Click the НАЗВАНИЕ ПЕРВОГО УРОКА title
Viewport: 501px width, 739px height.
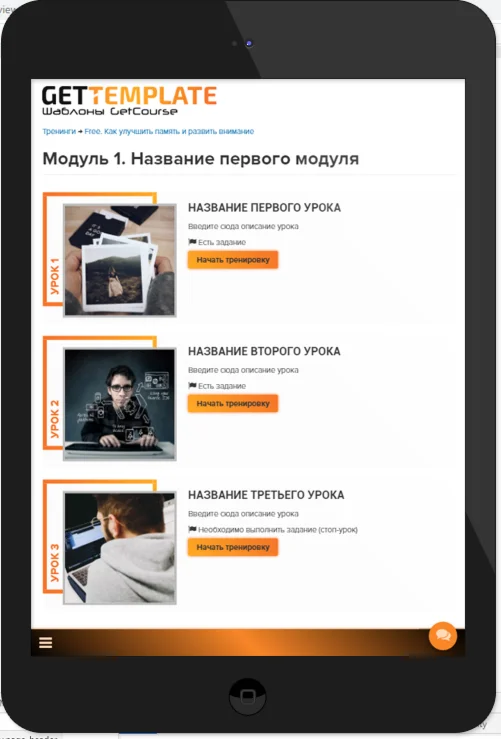[264, 208]
